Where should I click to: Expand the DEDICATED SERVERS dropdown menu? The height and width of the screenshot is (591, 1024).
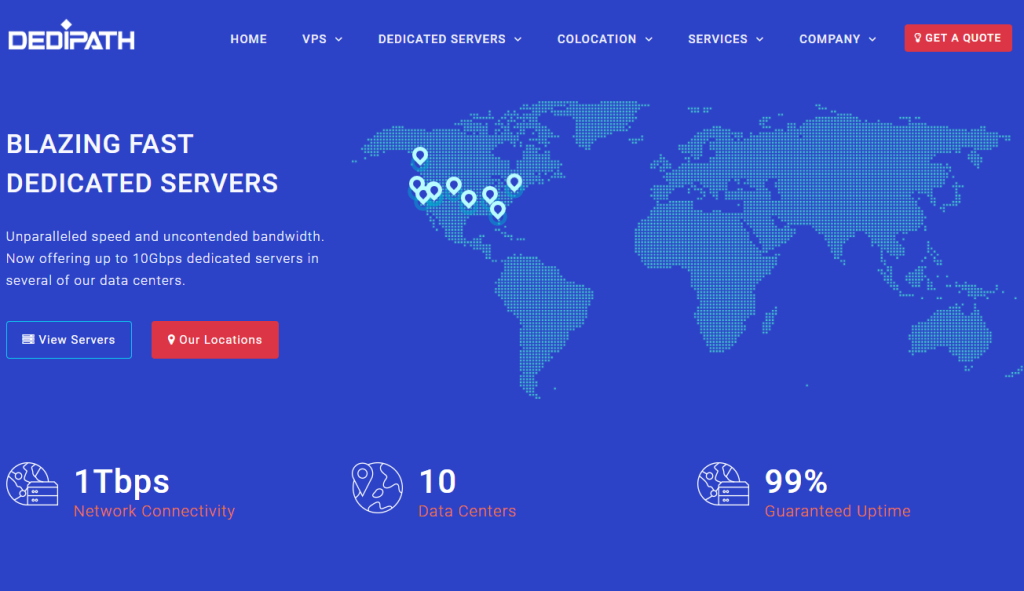click(x=450, y=39)
